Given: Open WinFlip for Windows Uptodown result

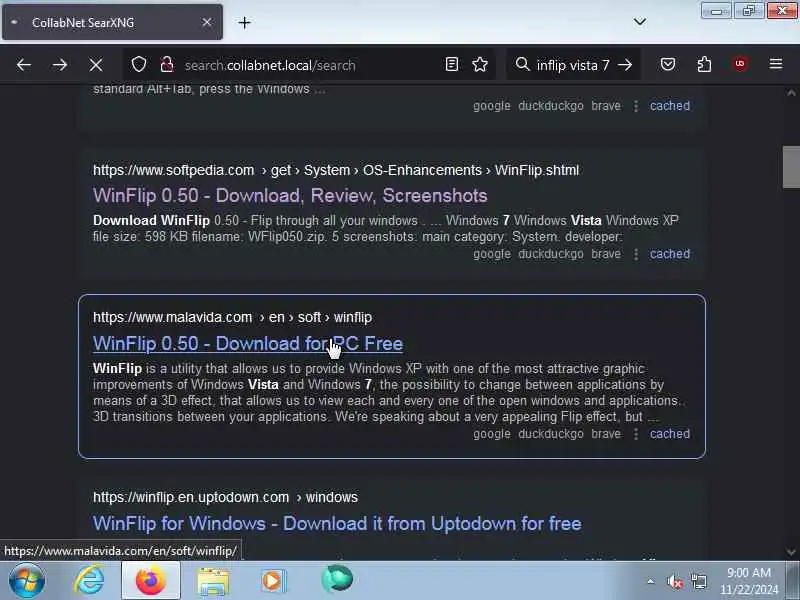Looking at the screenshot, I should click(337, 524).
